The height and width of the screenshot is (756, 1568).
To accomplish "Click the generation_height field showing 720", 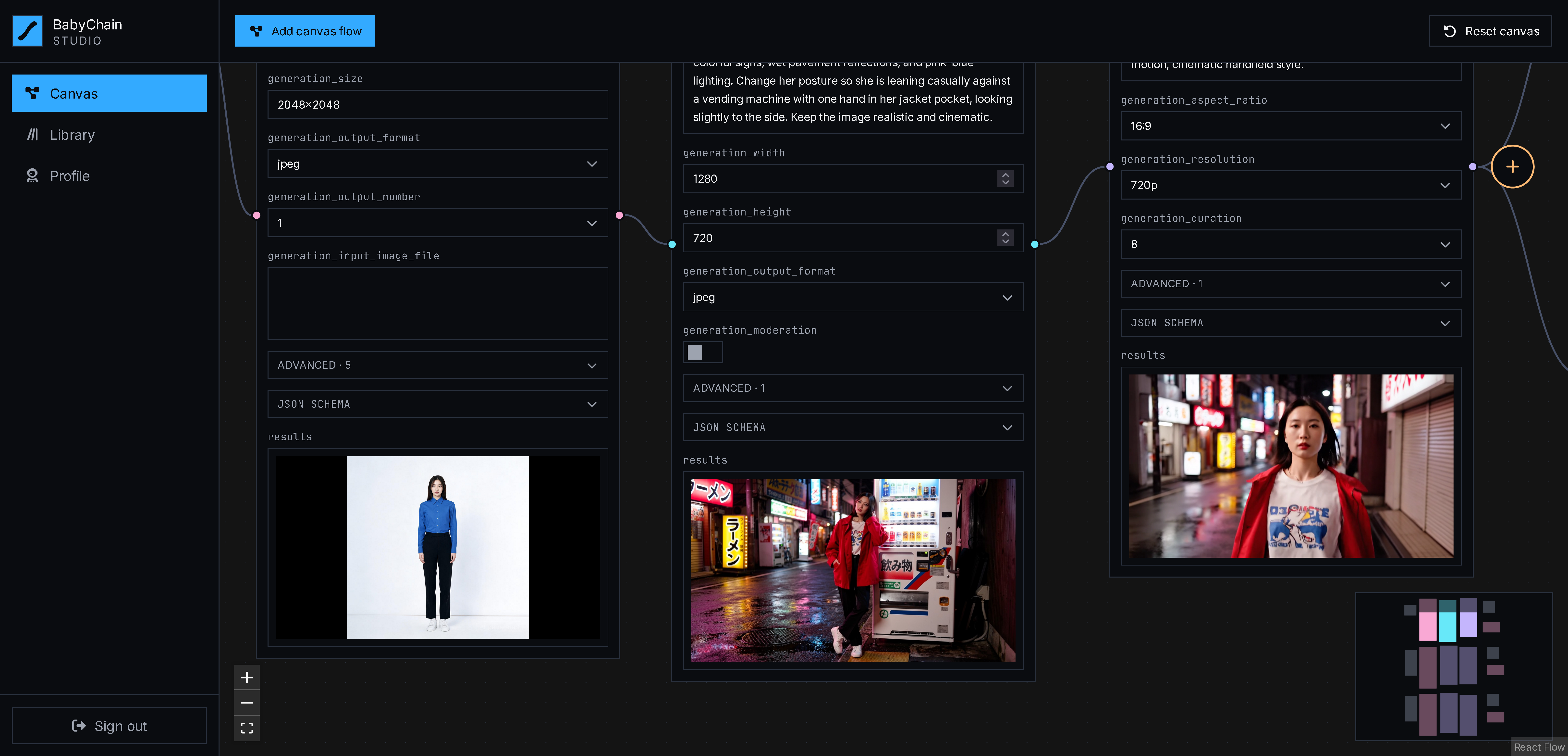I will tap(853, 238).
